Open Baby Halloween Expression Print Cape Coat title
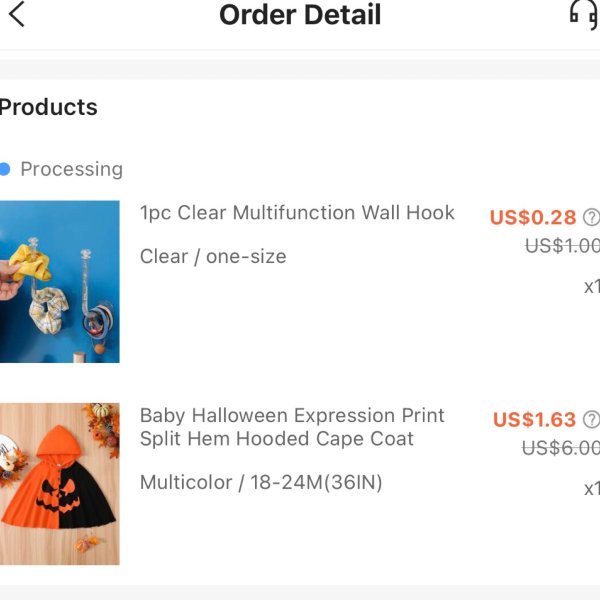600x600 pixels. point(292,427)
